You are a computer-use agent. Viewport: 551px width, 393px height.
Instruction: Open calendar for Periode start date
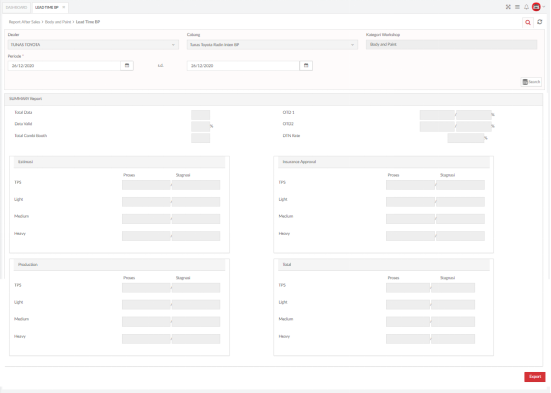click(127, 65)
